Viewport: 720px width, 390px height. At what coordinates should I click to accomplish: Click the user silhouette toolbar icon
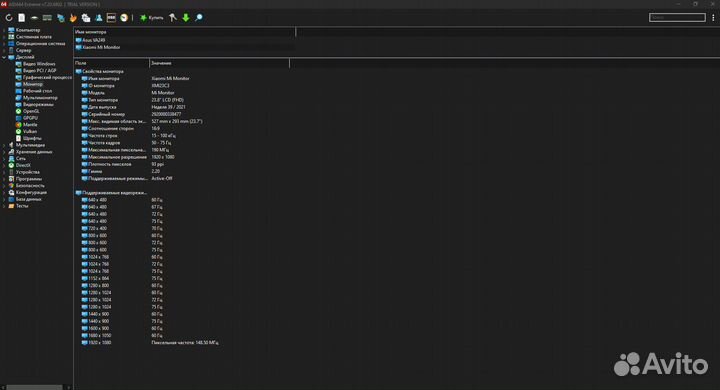tap(99, 18)
